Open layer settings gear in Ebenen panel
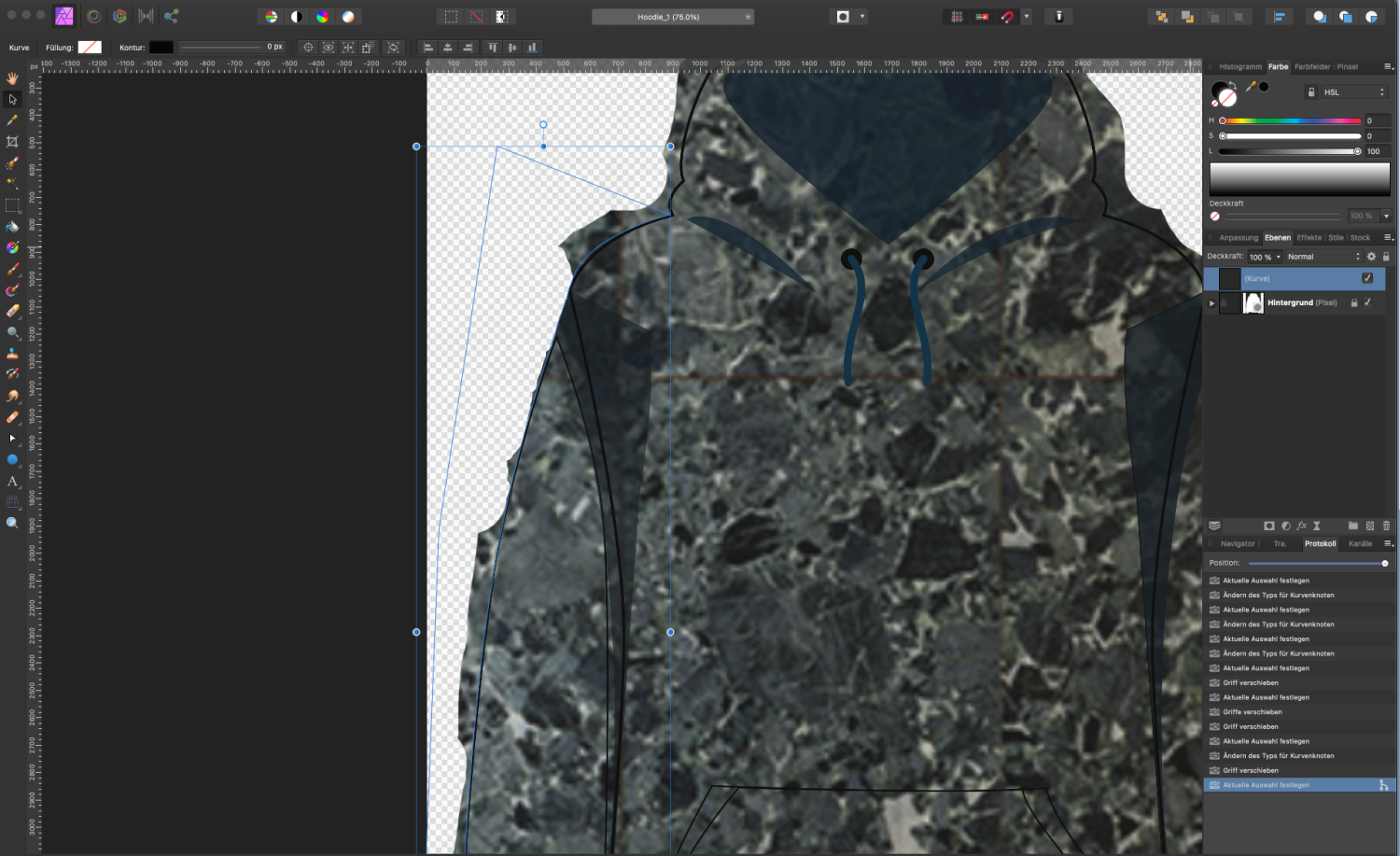Screen dimensions: 1400x856 tap(1371, 257)
